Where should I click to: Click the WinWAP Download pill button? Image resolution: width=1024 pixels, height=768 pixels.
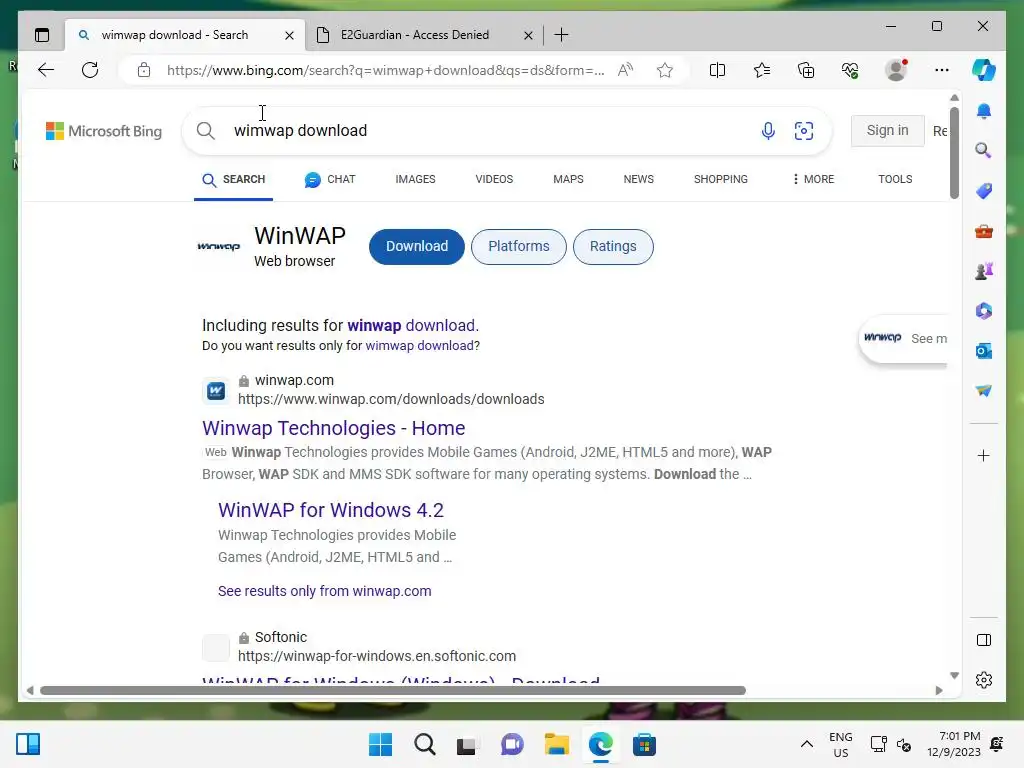click(417, 246)
